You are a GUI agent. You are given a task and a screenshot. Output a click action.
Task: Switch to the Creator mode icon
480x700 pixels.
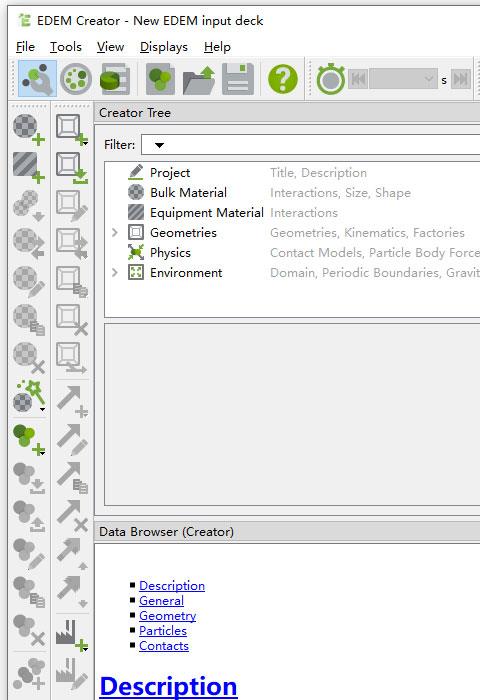pyautogui.click(x=37, y=79)
